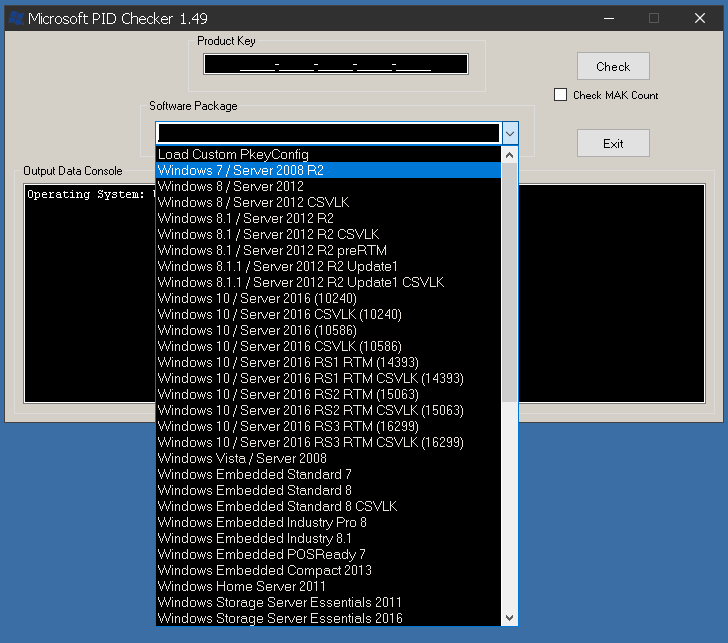Click the dropdown list scroll up arrow
This screenshot has height=643, width=728.
pos(509,155)
